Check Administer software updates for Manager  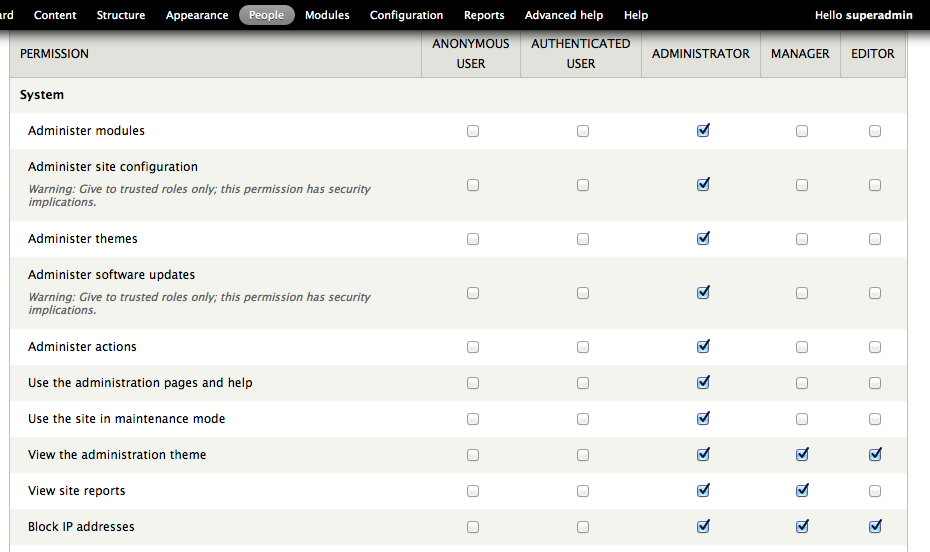(802, 293)
